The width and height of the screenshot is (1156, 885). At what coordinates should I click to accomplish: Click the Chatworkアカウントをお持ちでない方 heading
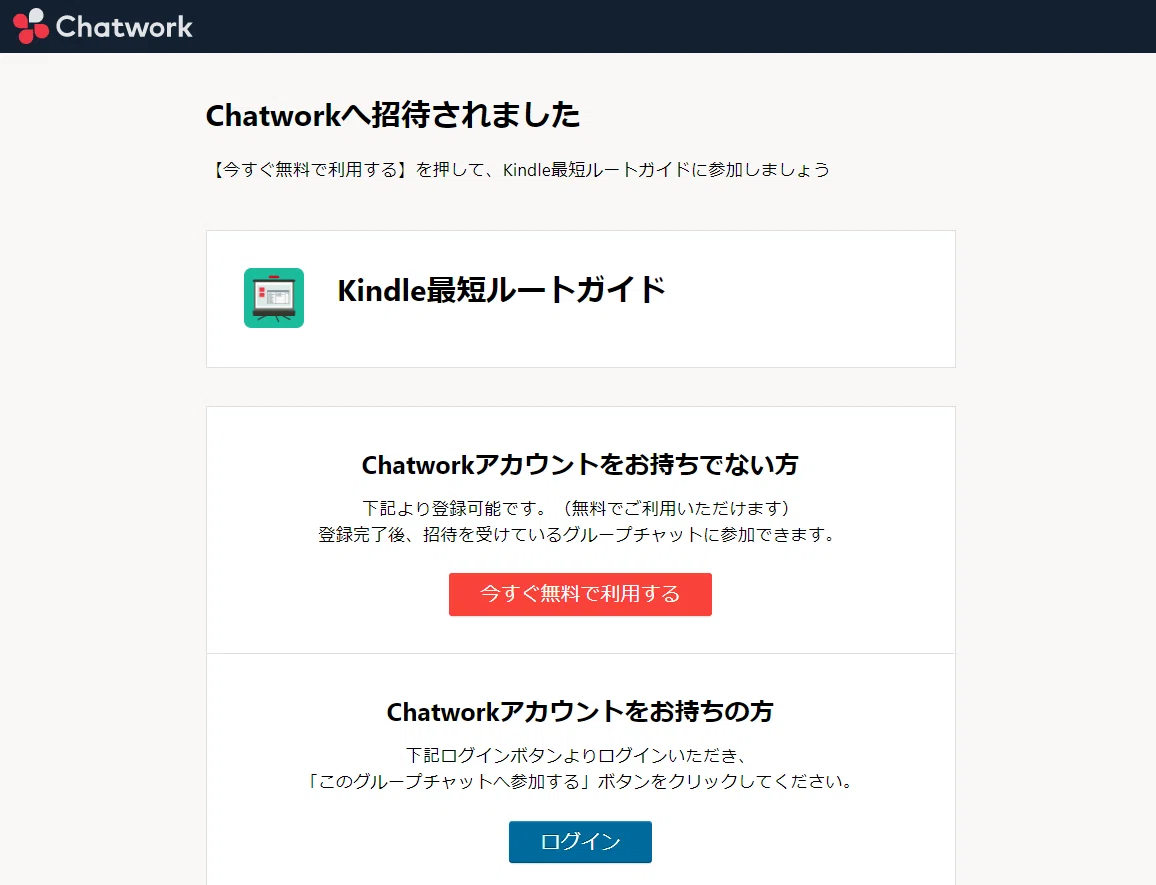[580, 465]
